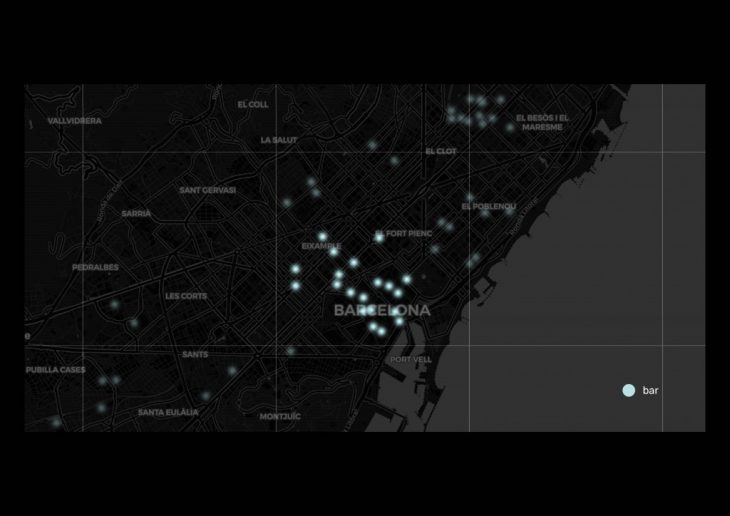Select the LES CORTS label
The height and width of the screenshot is (516, 730).
(x=186, y=296)
